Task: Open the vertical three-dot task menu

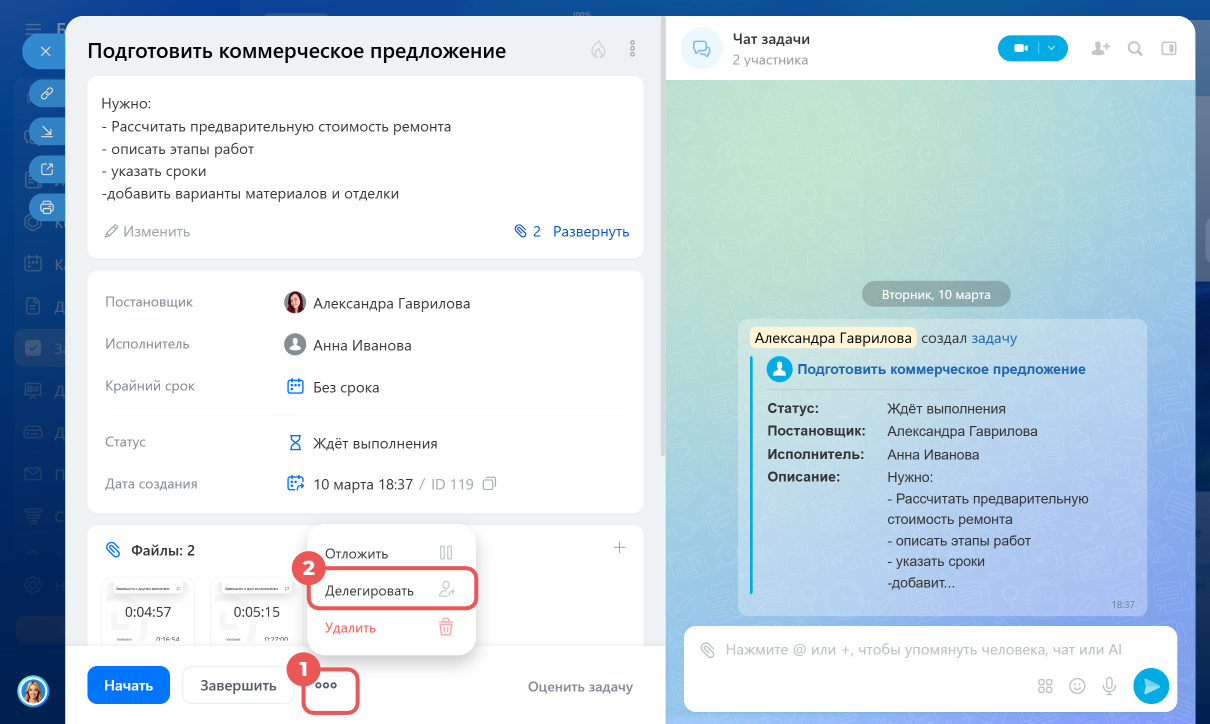Action: click(x=632, y=49)
